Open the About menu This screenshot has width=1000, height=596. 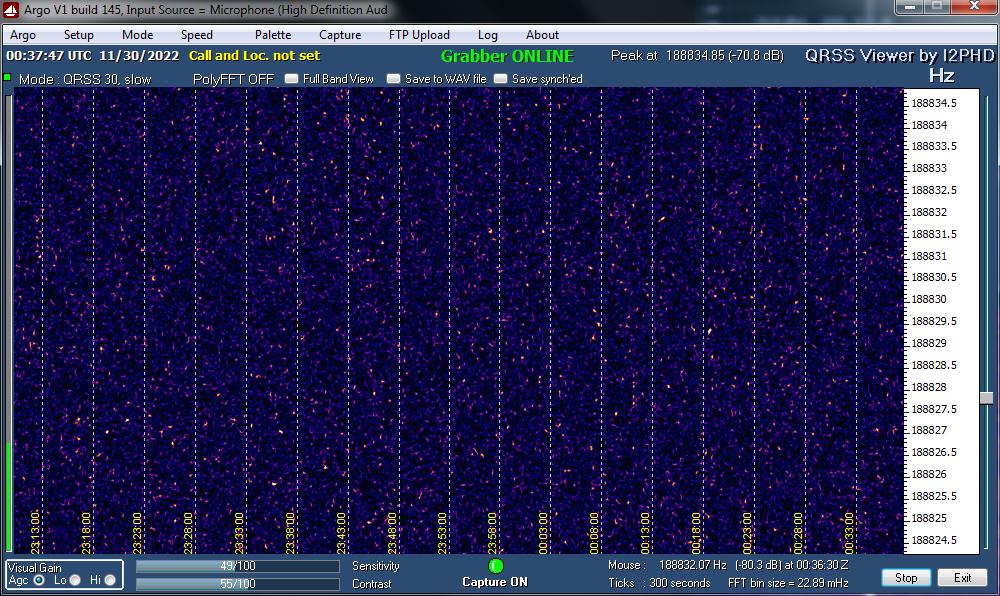pyautogui.click(x=542, y=35)
